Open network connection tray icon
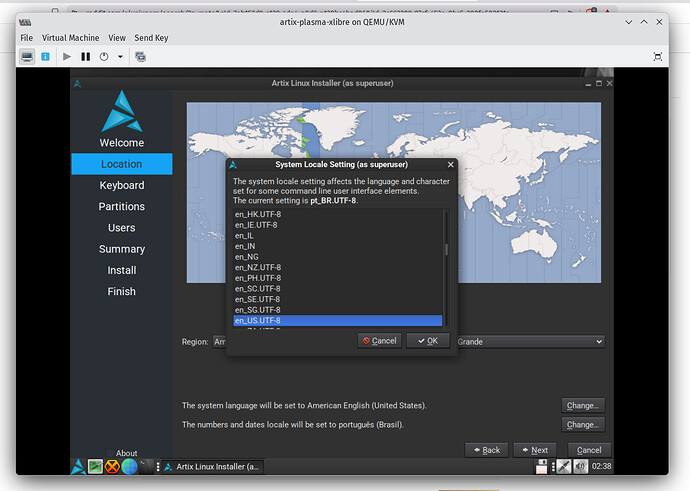Screen dimensions: 690x491 tap(564, 467)
